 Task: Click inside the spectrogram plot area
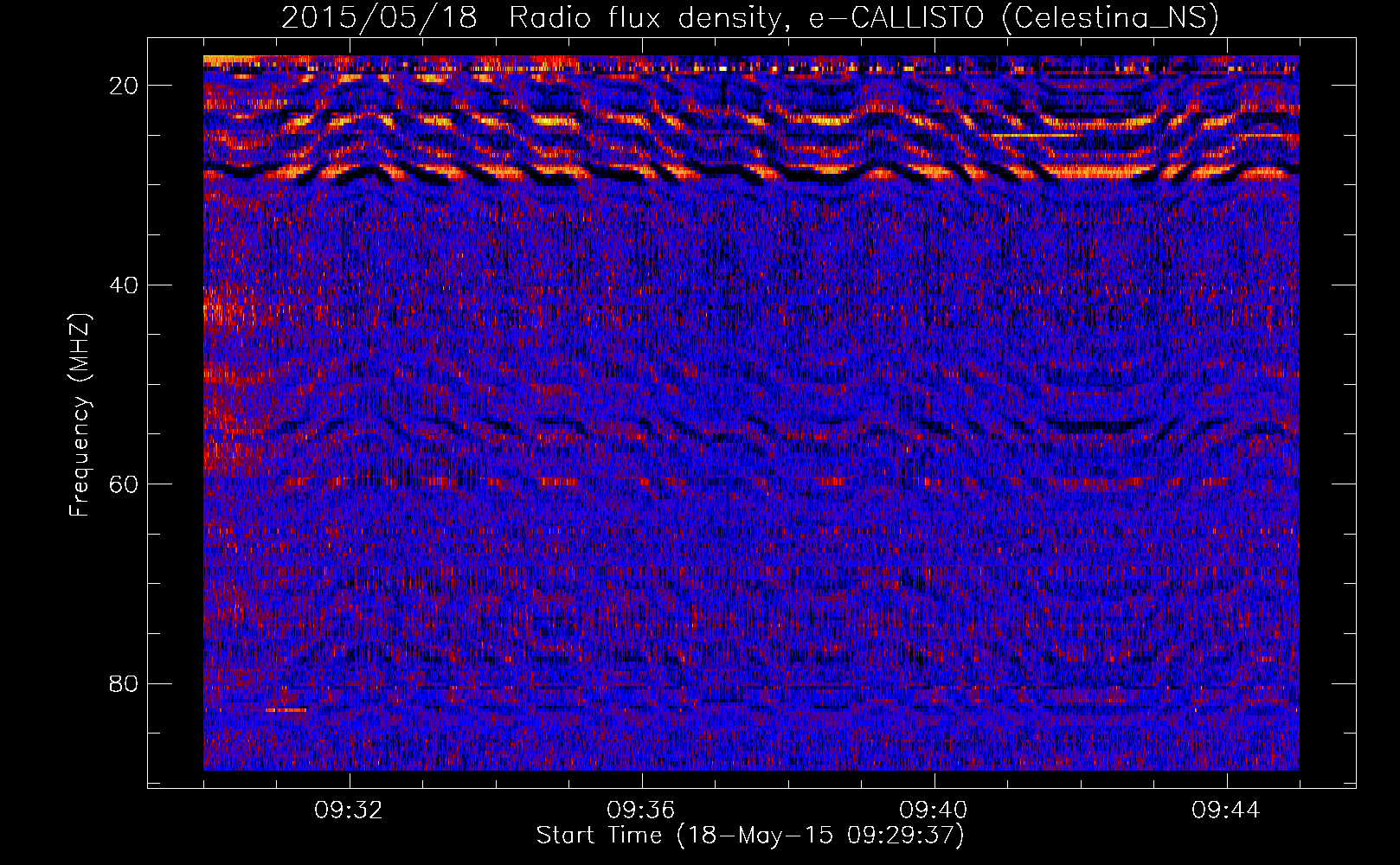coord(751,413)
